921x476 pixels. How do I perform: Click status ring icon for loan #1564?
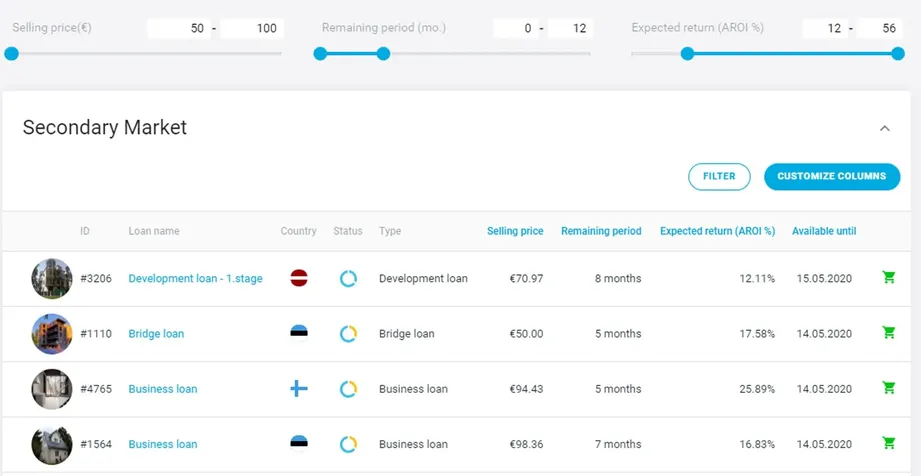point(348,444)
